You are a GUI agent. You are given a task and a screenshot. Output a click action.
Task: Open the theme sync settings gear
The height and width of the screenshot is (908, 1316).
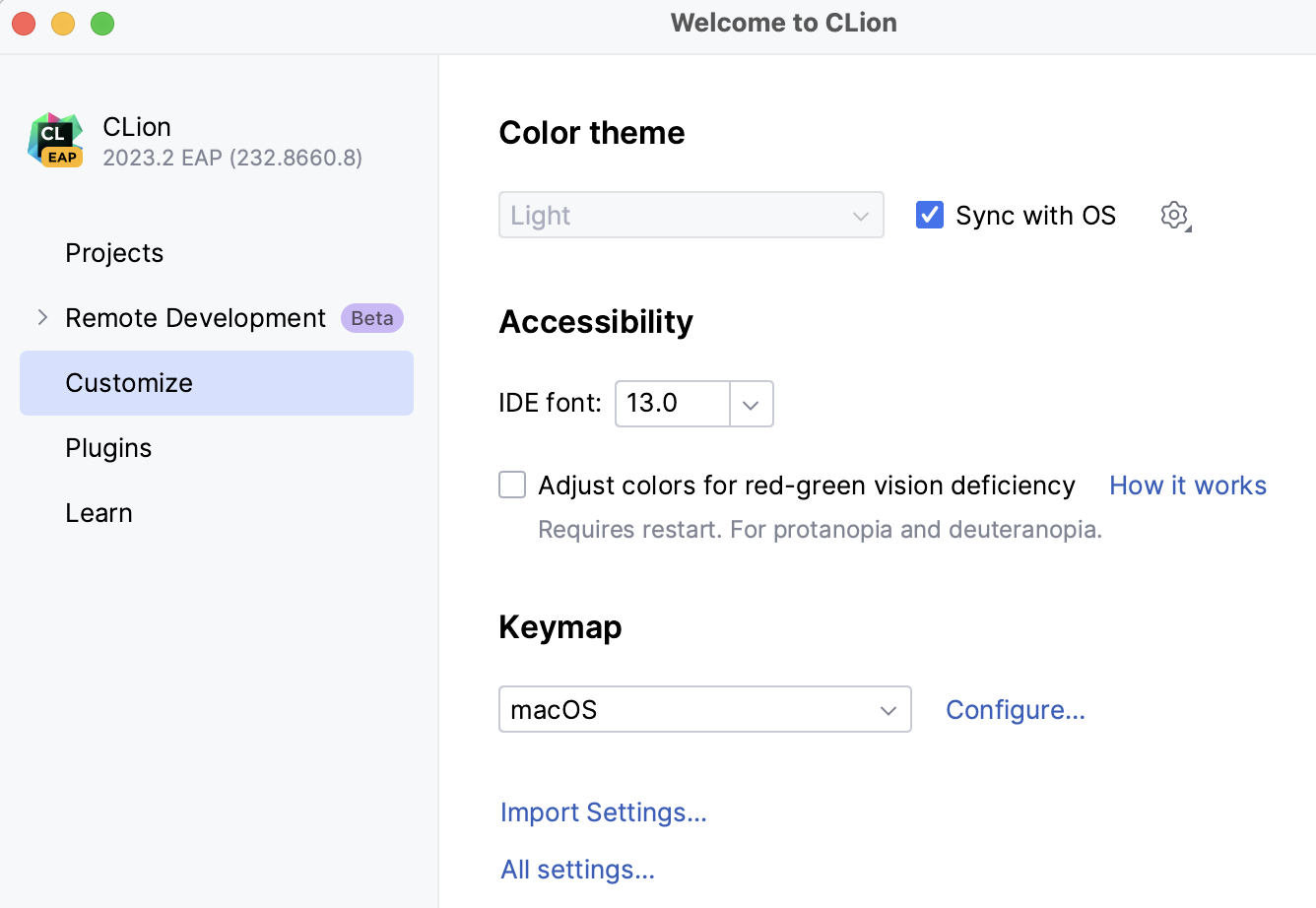[x=1175, y=216]
